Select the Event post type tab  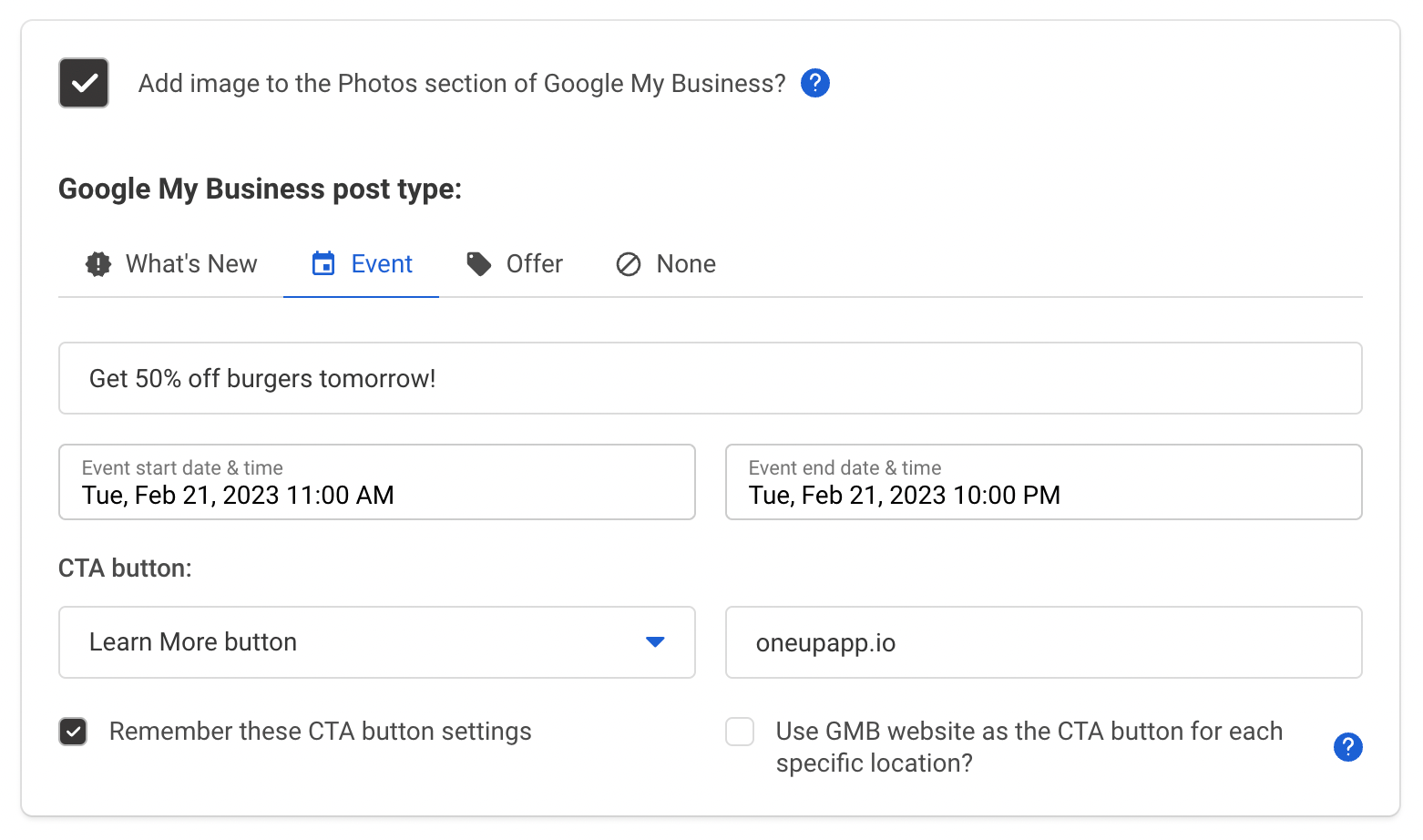click(362, 264)
